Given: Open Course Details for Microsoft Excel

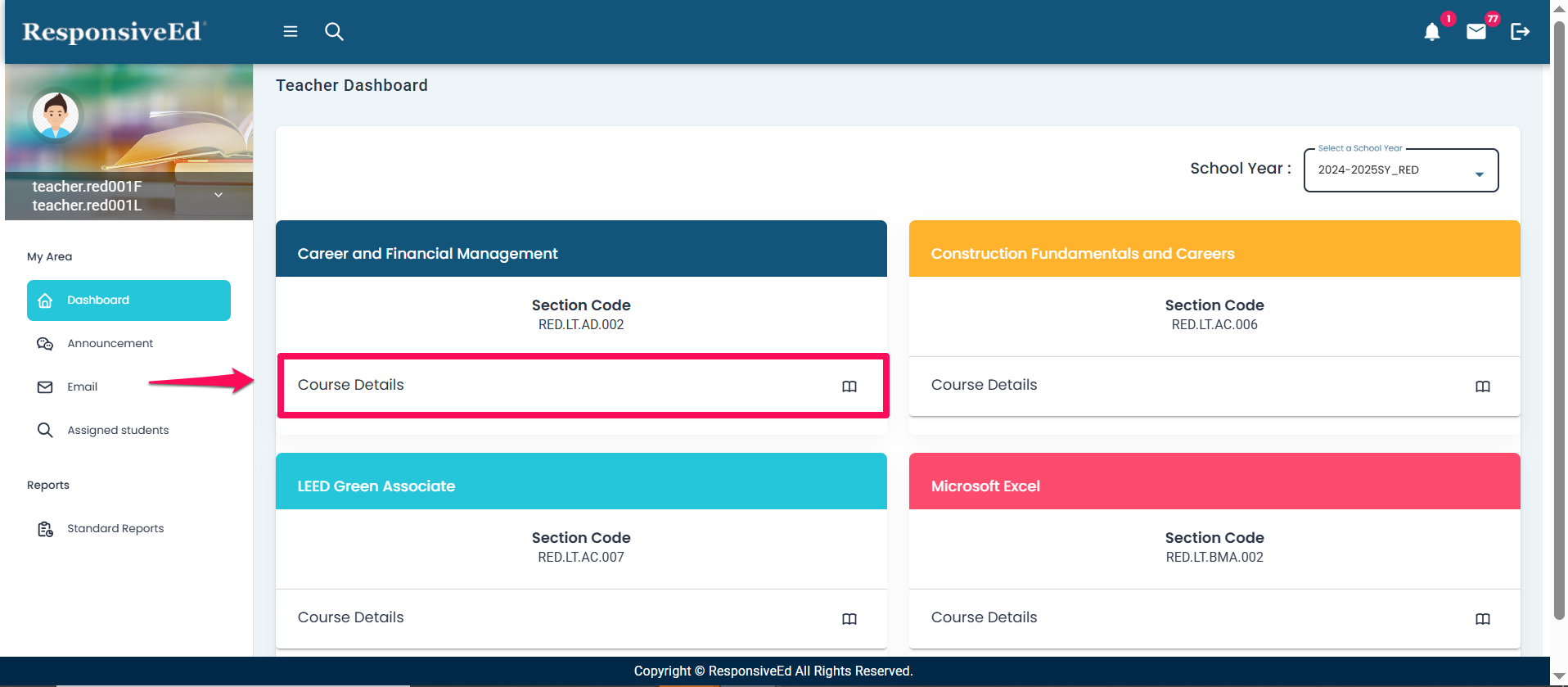Looking at the screenshot, I should [984, 617].
